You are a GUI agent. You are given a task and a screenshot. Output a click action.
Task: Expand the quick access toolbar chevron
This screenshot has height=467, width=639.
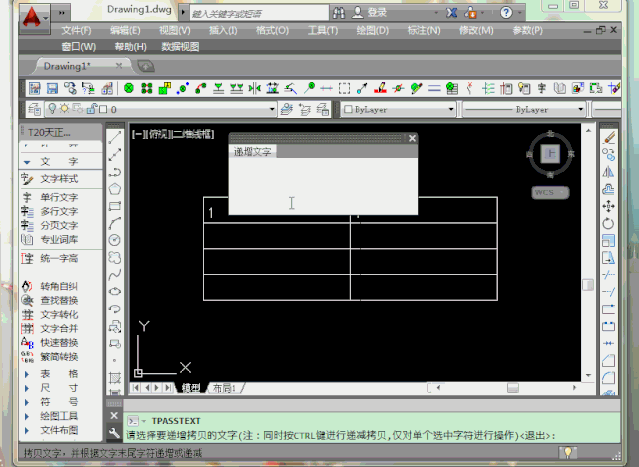(62, 13)
